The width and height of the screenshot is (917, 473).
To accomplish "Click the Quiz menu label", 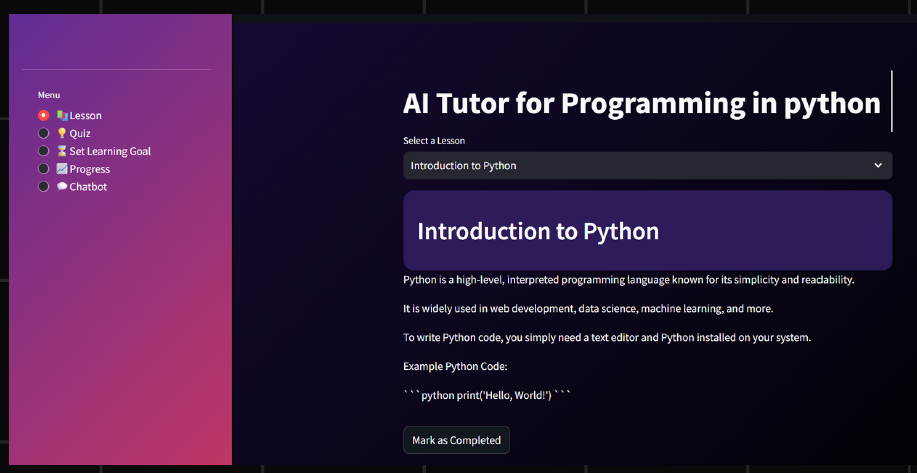I will [80, 133].
